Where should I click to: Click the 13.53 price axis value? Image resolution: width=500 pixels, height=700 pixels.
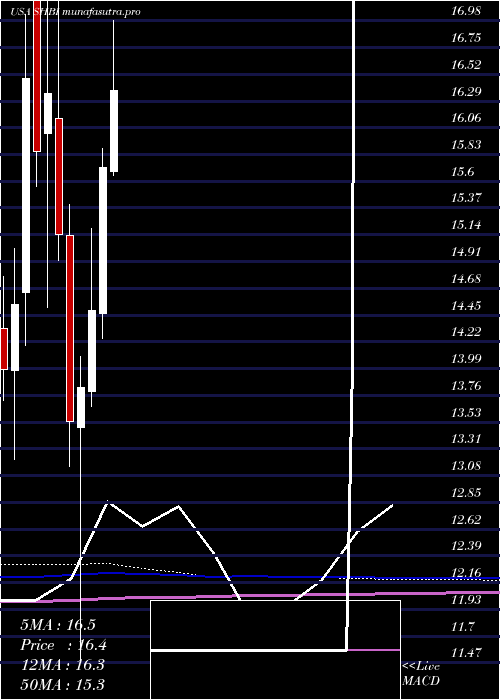466,412
